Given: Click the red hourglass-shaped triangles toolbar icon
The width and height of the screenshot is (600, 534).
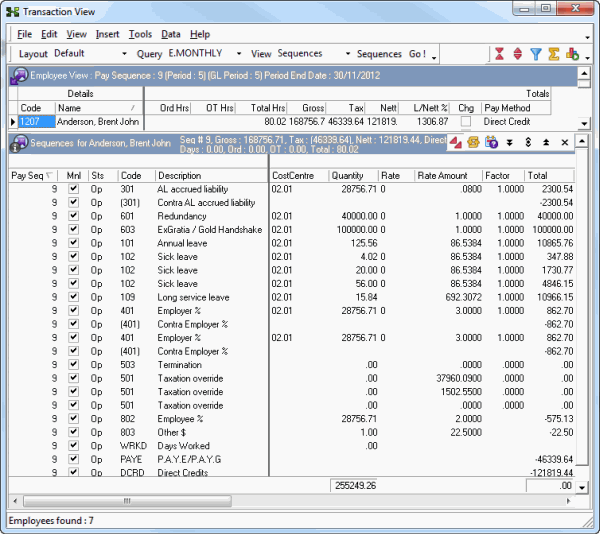Looking at the screenshot, I should [x=499, y=54].
